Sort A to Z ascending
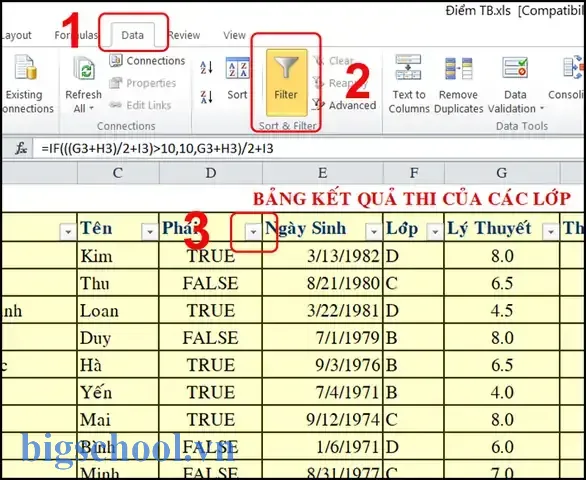Image resolution: width=586 pixels, height=480 pixels. coord(206,67)
